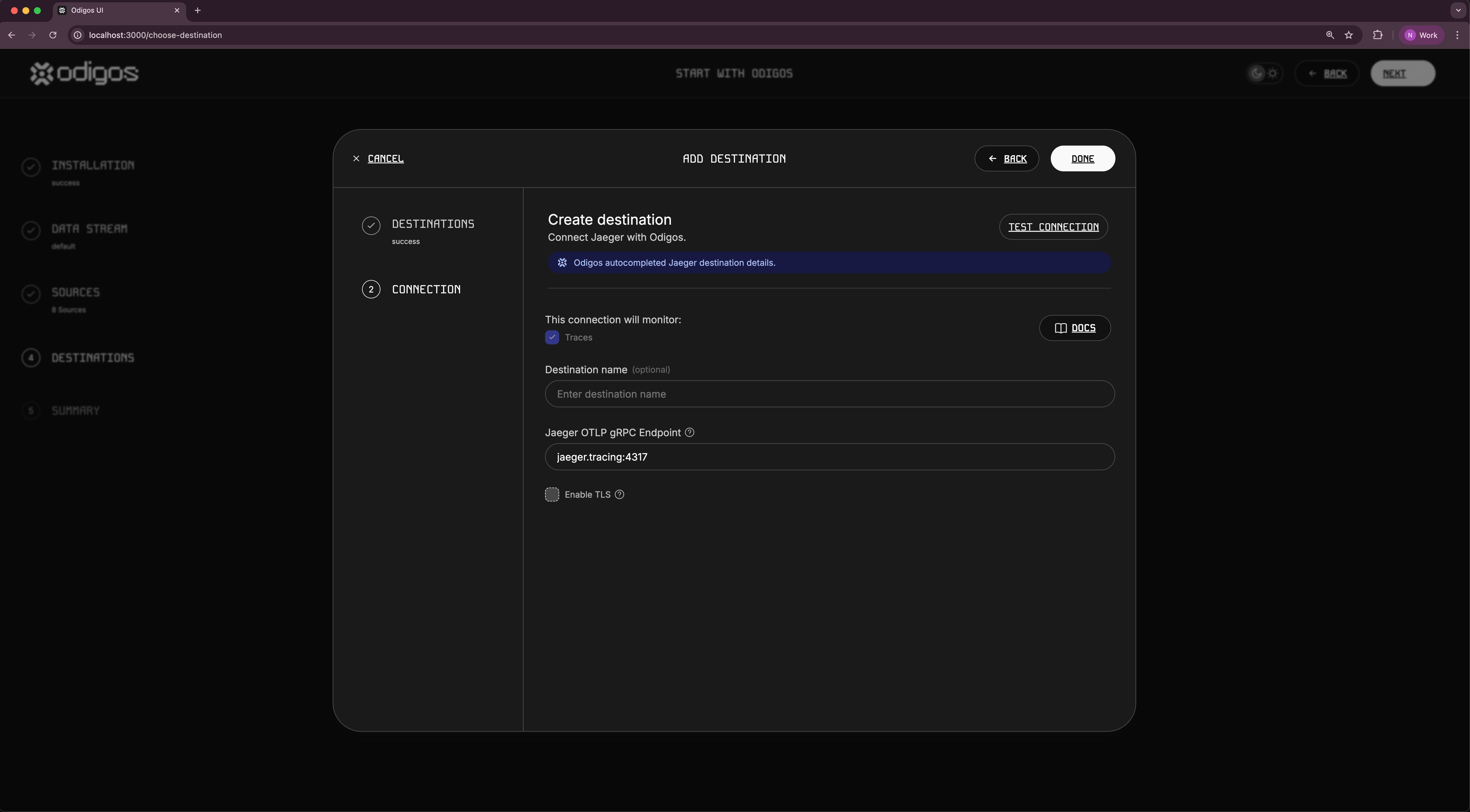Click the Done button

coord(1082,159)
